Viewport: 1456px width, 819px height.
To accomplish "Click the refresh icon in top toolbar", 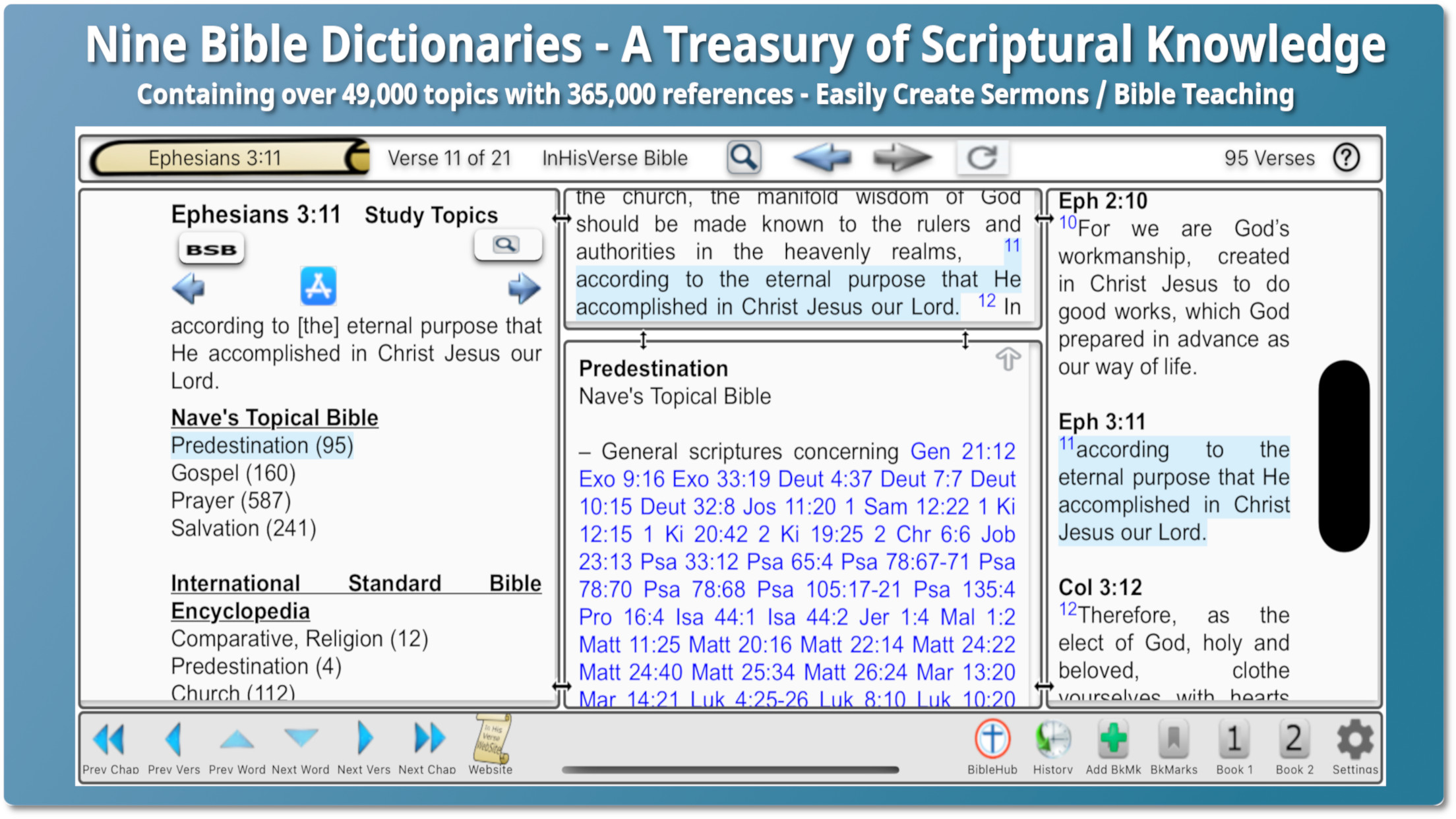I will 982,158.
